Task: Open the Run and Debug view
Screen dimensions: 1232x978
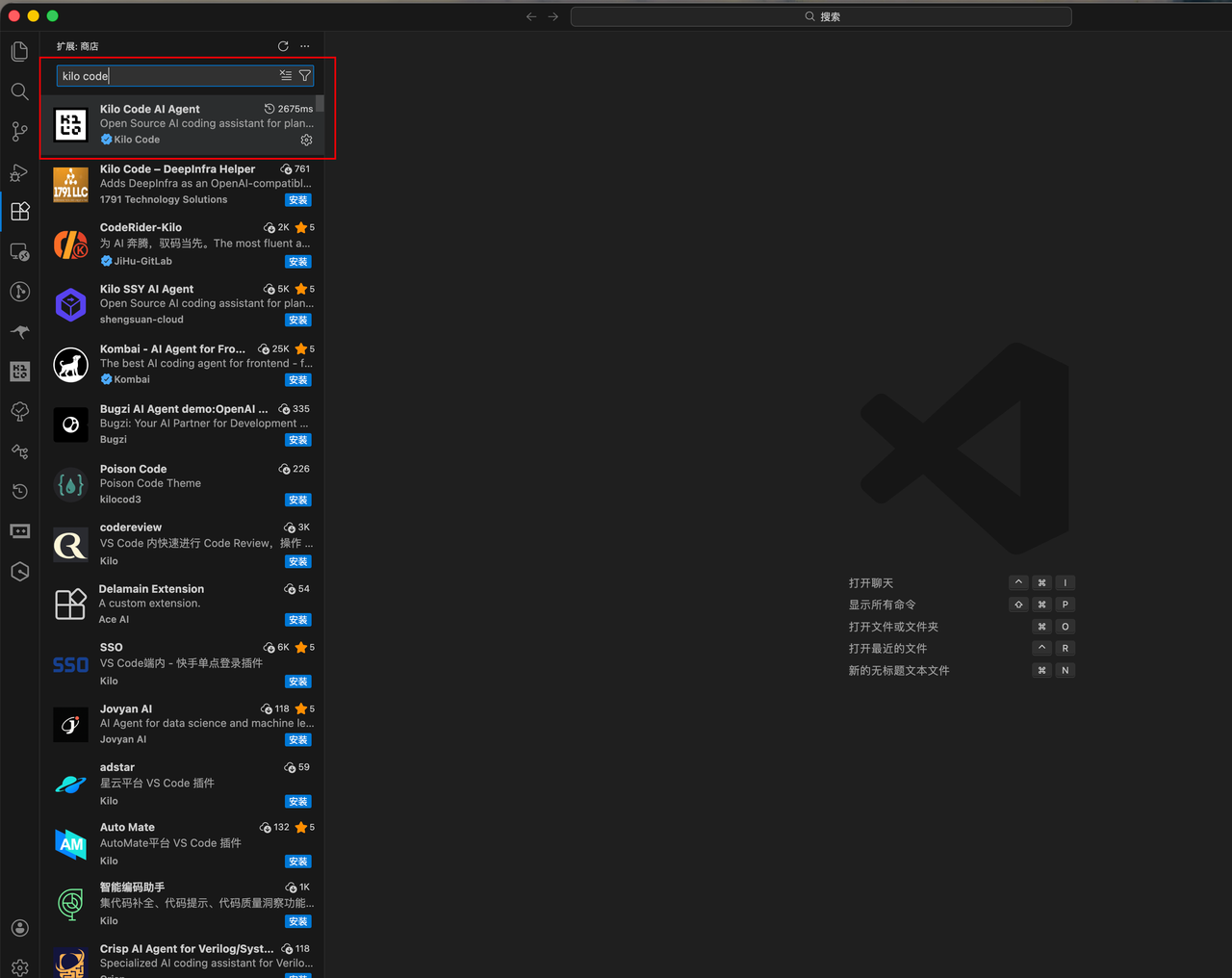Action: pos(19,171)
